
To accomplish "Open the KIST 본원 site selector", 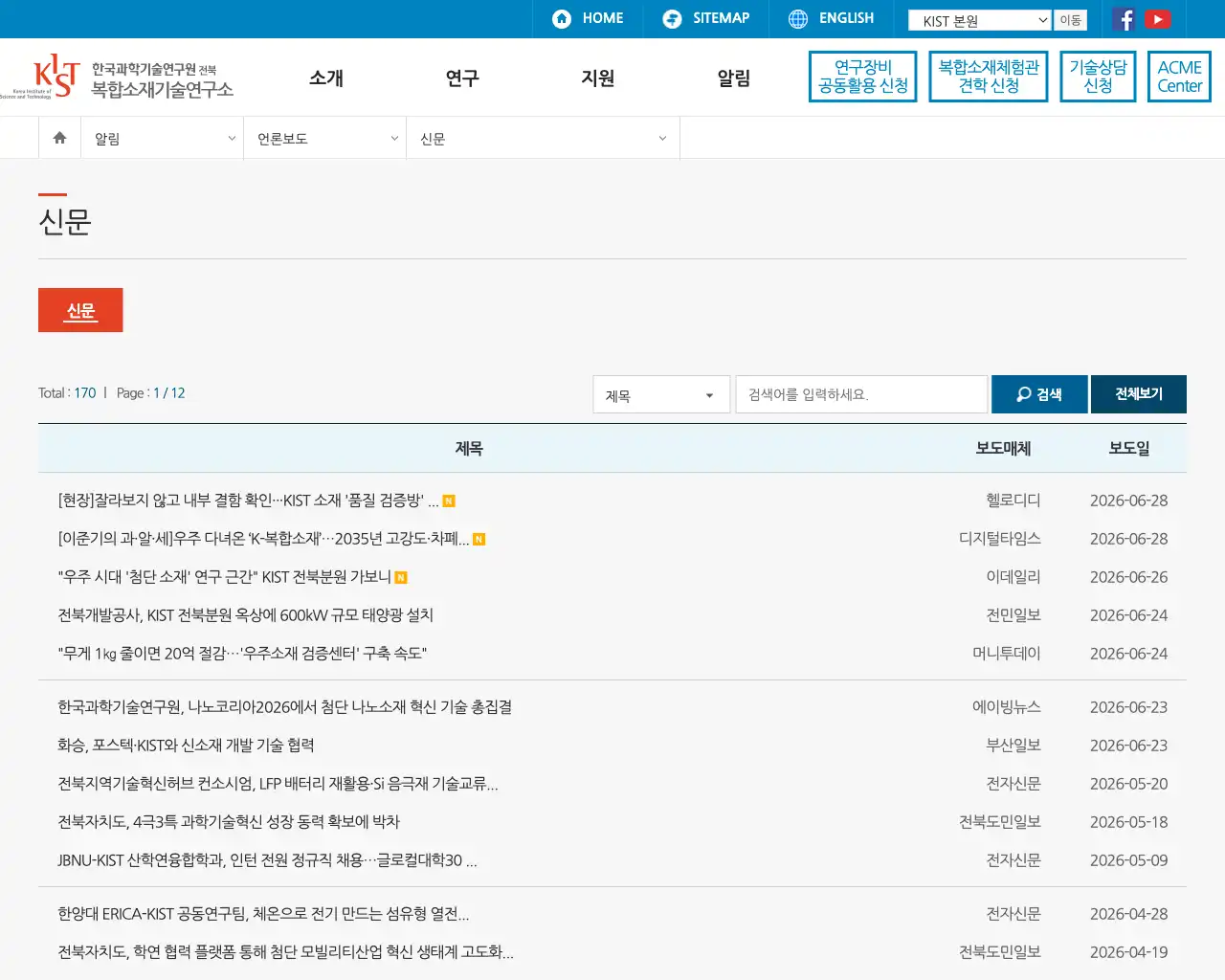I will click(x=980, y=20).
